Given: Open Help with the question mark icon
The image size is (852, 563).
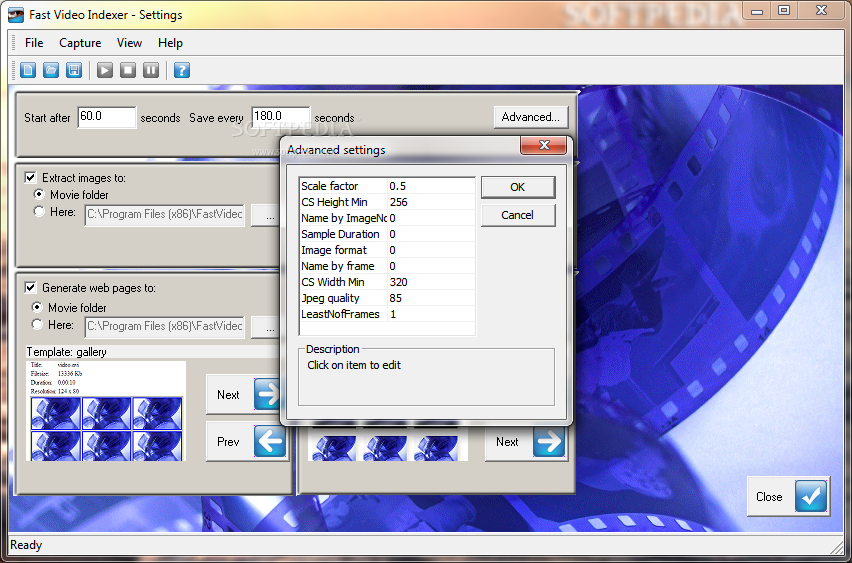Looking at the screenshot, I should coord(182,70).
